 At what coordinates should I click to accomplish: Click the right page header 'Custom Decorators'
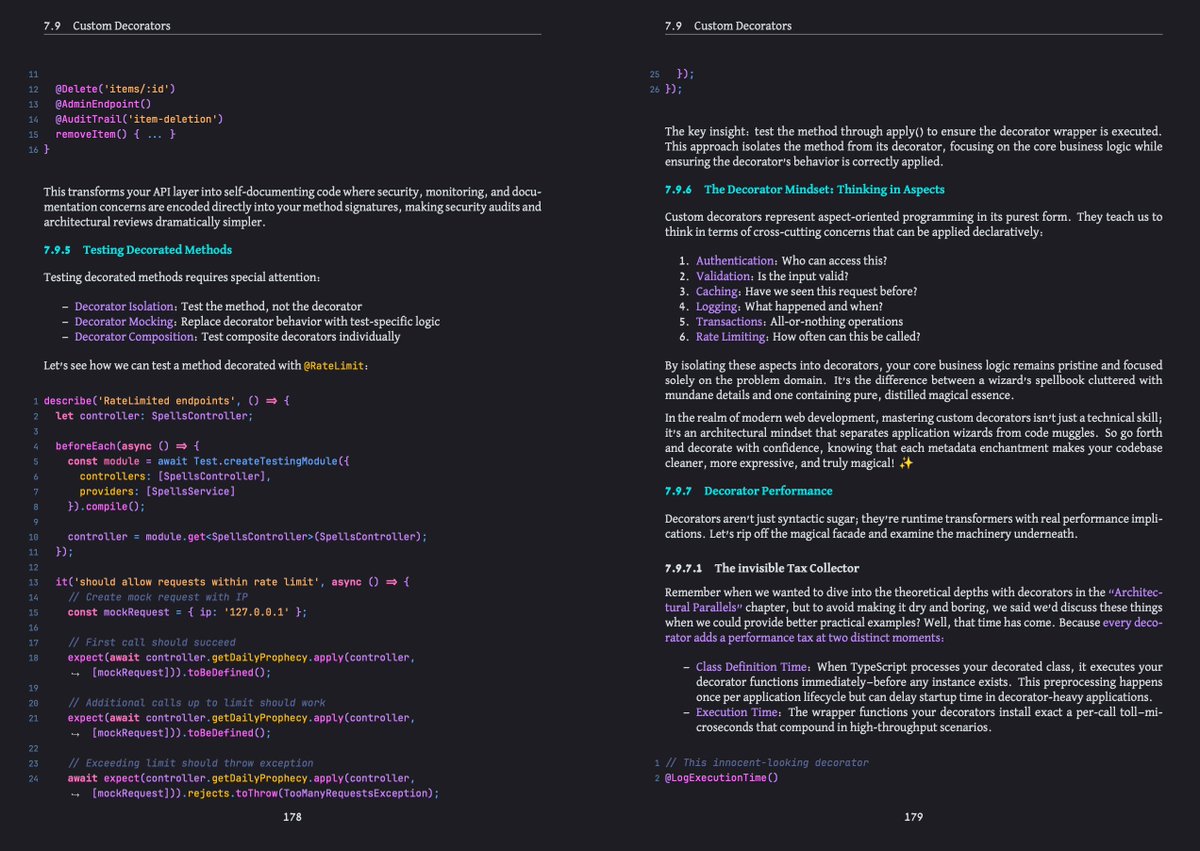pos(742,26)
